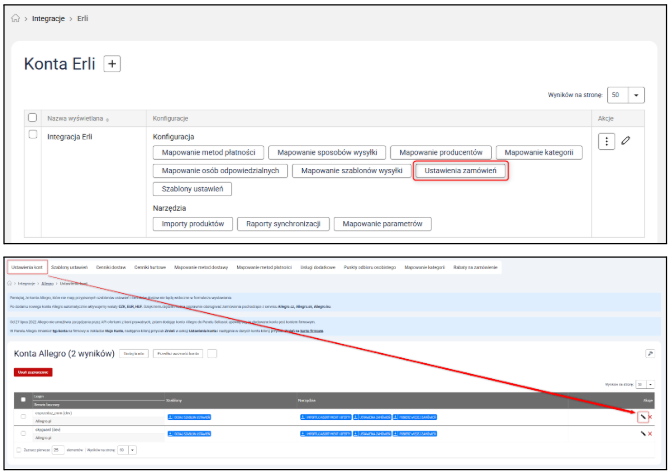Edit Integracja Erli with the pencil icon
The height and width of the screenshot is (472, 670).
(x=626, y=141)
